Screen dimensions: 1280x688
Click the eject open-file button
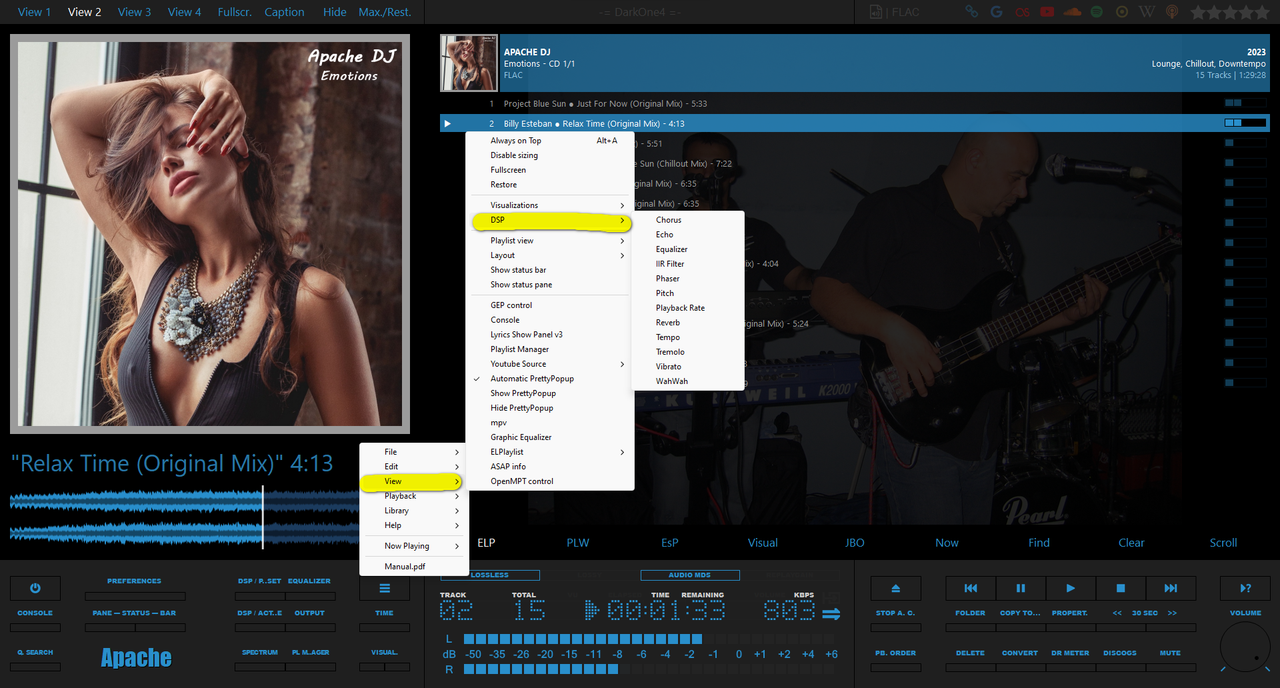895,588
